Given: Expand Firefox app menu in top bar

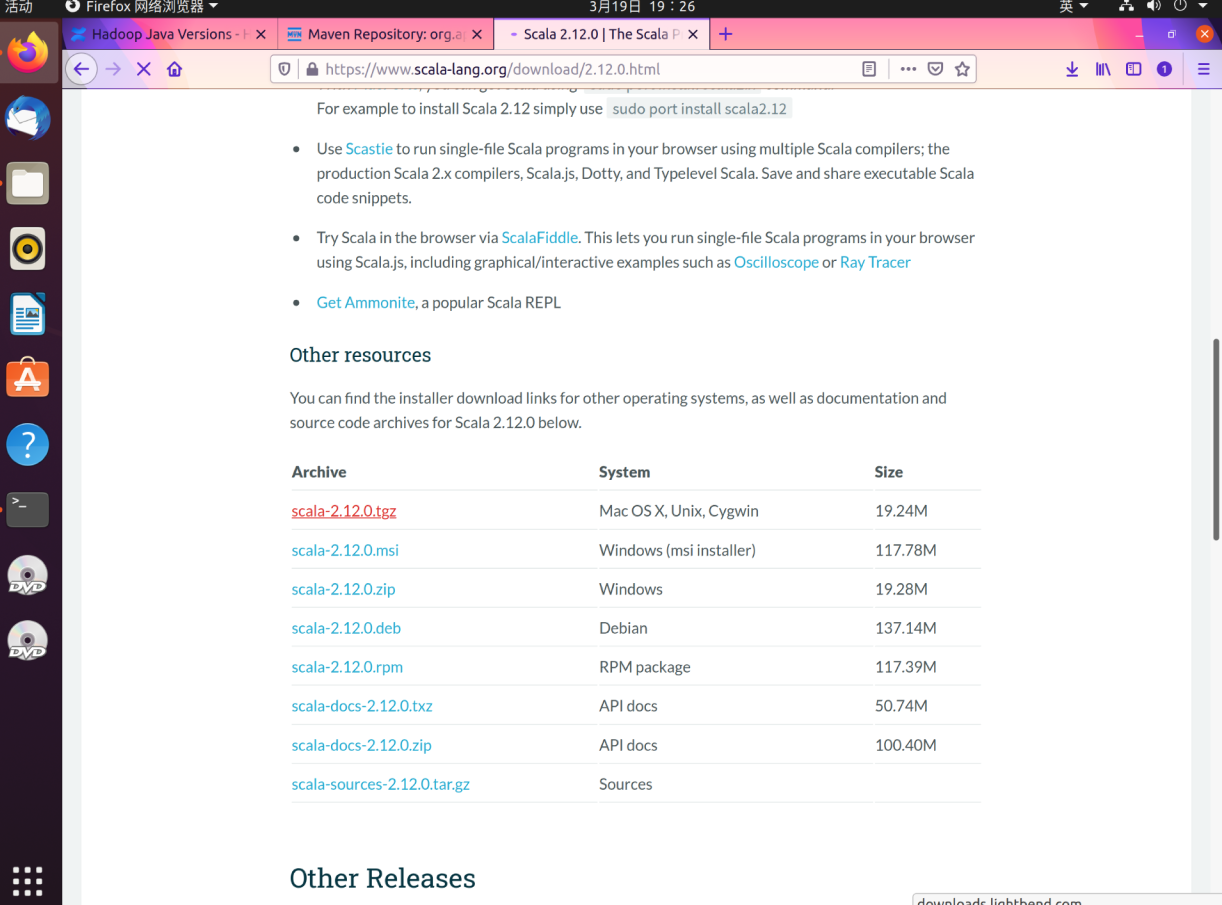Looking at the screenshot, I should (x=142, y=7).
